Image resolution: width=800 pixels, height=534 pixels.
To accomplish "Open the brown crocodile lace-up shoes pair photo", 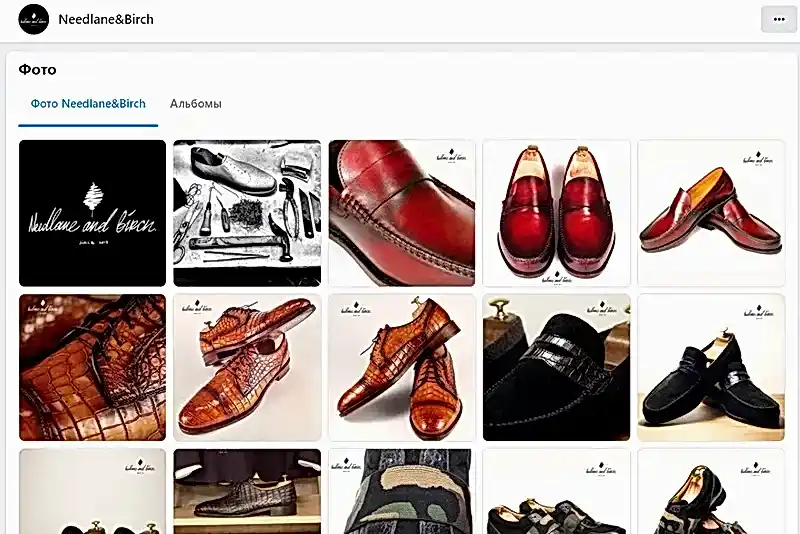I will click(402, 367).
